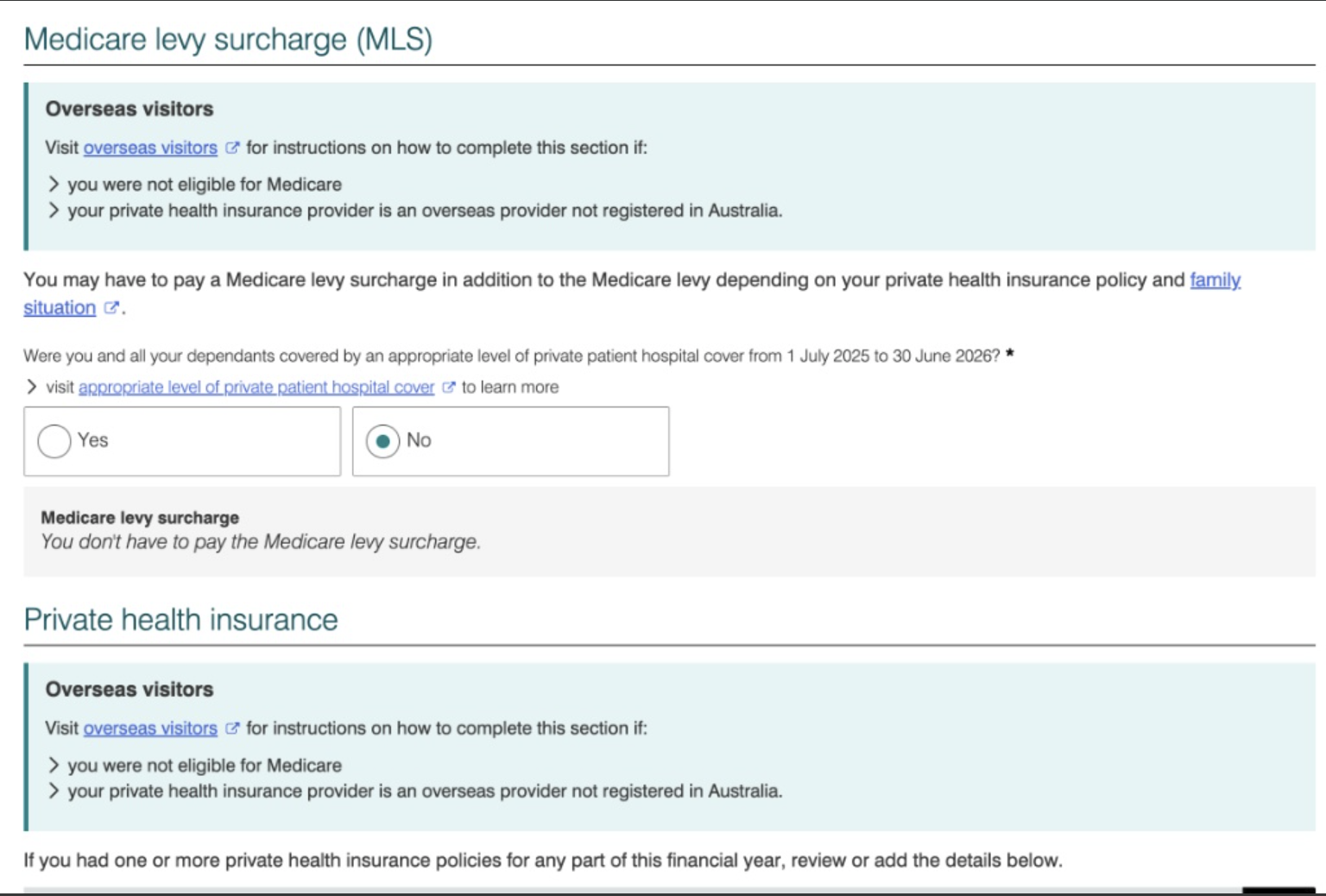Click external icon after second overseas visitors link
Viewport: 1326px width, 896px height.
231,728
